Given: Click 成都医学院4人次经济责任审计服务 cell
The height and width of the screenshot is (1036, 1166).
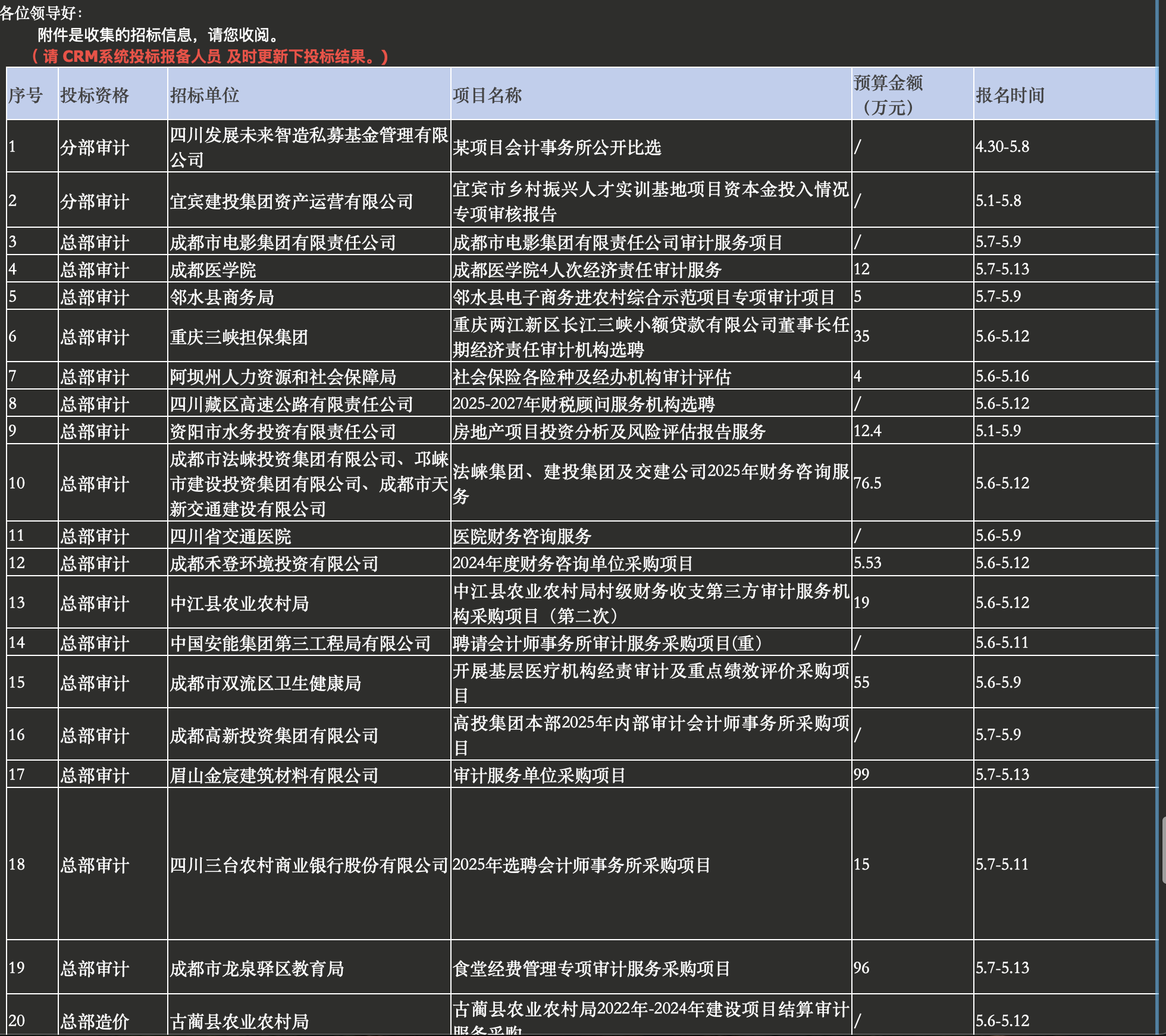Looking at the screenshot, I should (651, 269).
